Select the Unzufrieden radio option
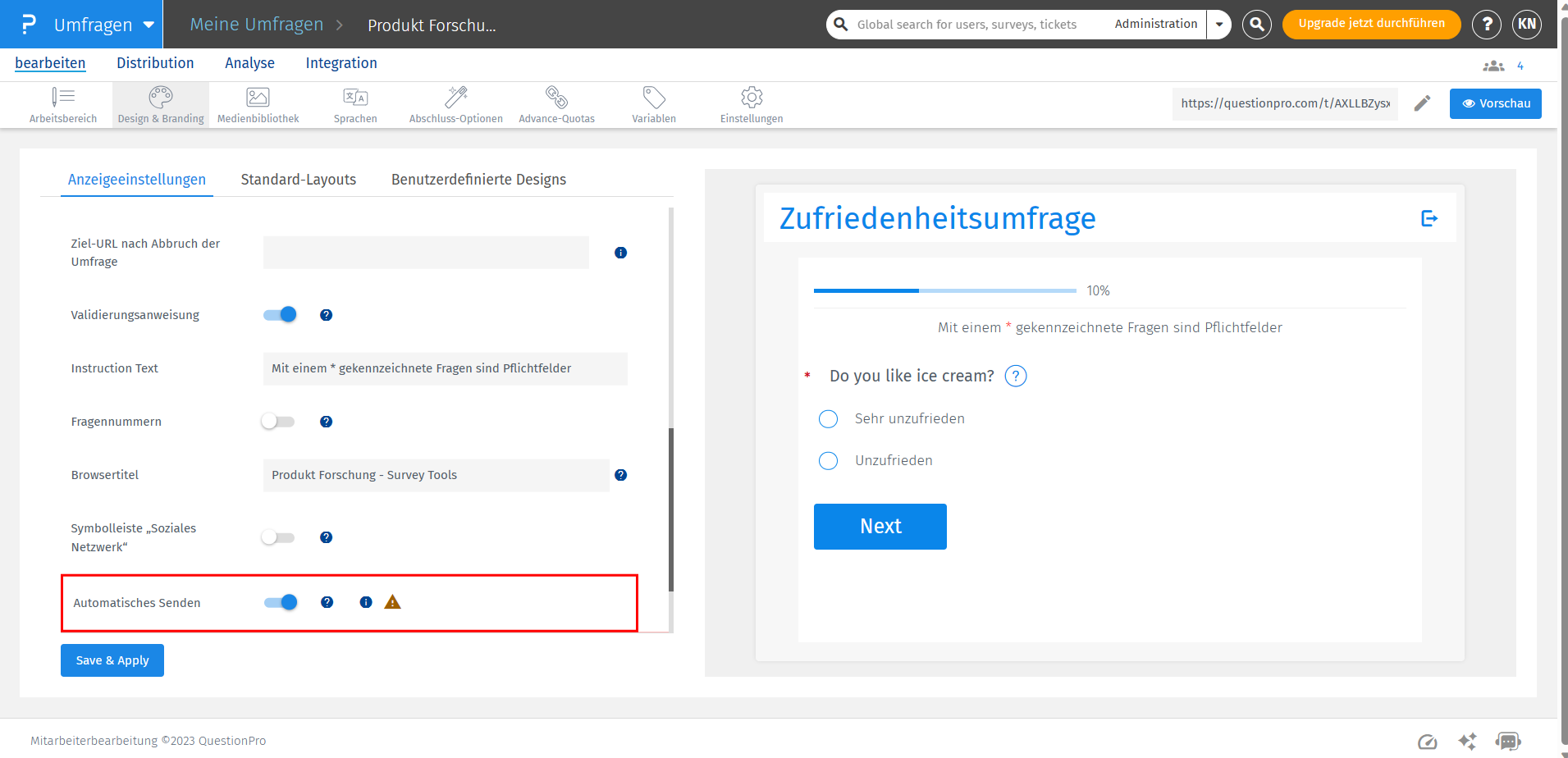 tap(829, 461)
